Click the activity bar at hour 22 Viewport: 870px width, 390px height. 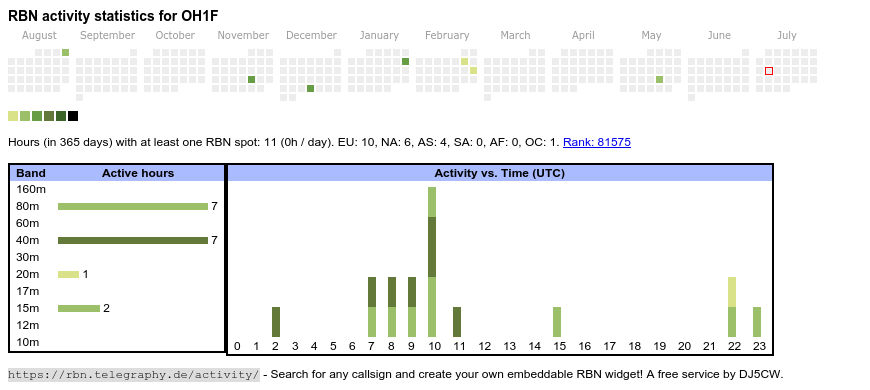732,307
